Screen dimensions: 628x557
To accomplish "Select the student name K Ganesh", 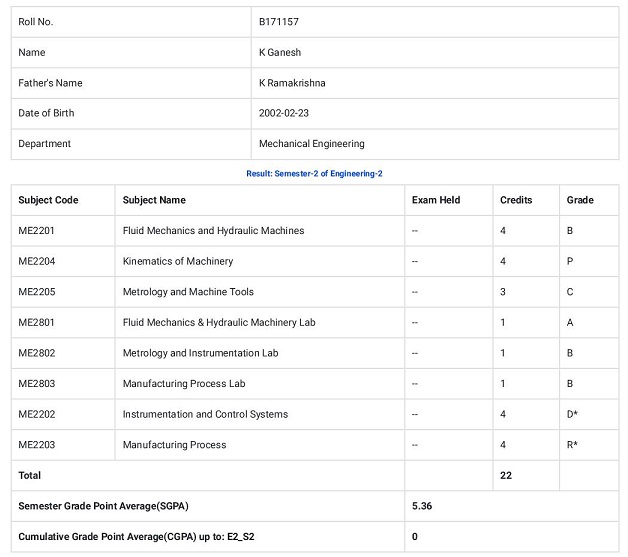I will pyautogui.click(x=279, y=52).
